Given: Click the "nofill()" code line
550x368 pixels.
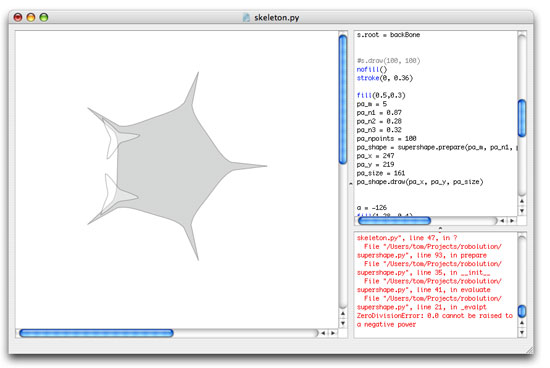Looking at the screenshot, I should coord(372,69).
